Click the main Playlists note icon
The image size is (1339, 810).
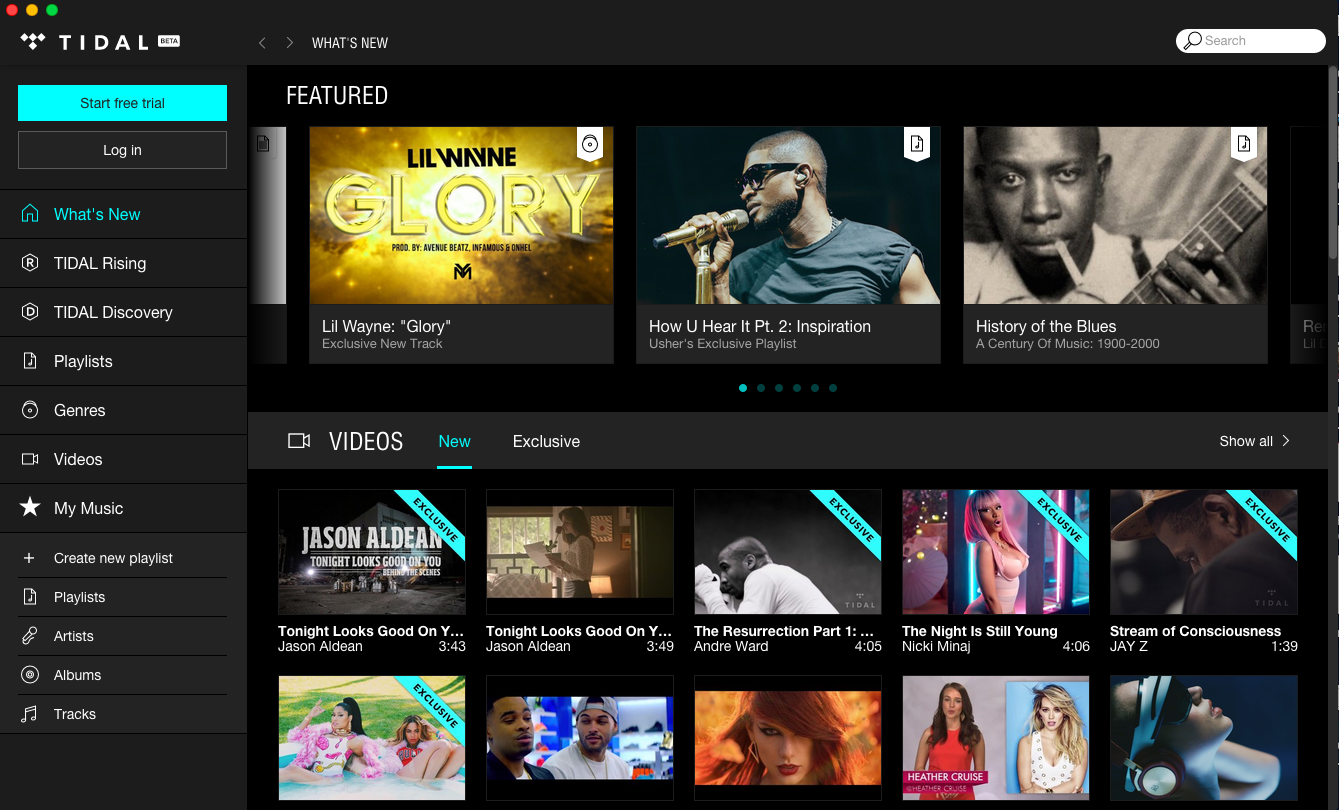[x=30, y=361]
